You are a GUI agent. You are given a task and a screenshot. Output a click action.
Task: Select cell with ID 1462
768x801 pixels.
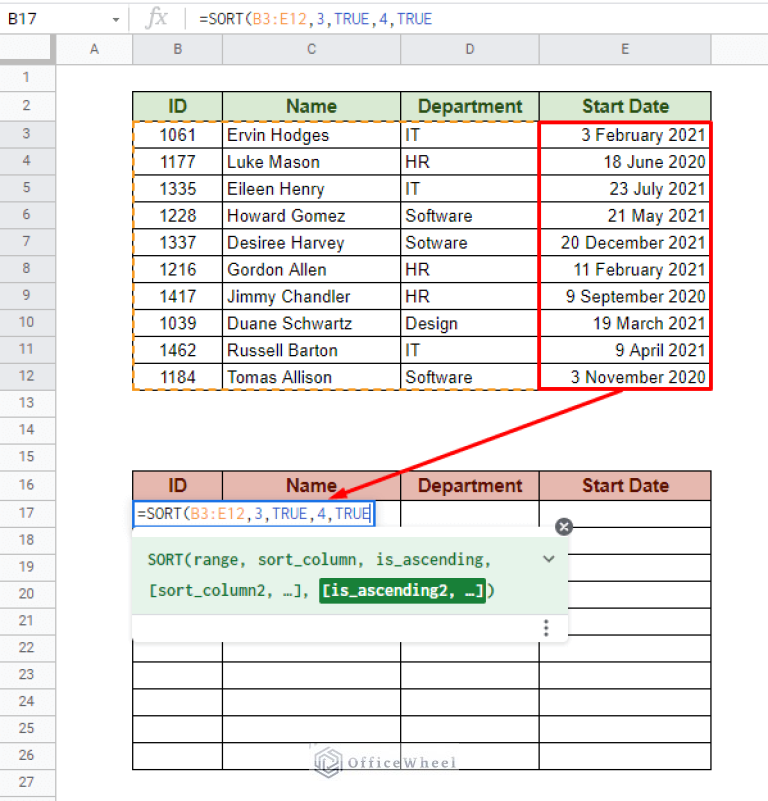(x=177, y=350)
